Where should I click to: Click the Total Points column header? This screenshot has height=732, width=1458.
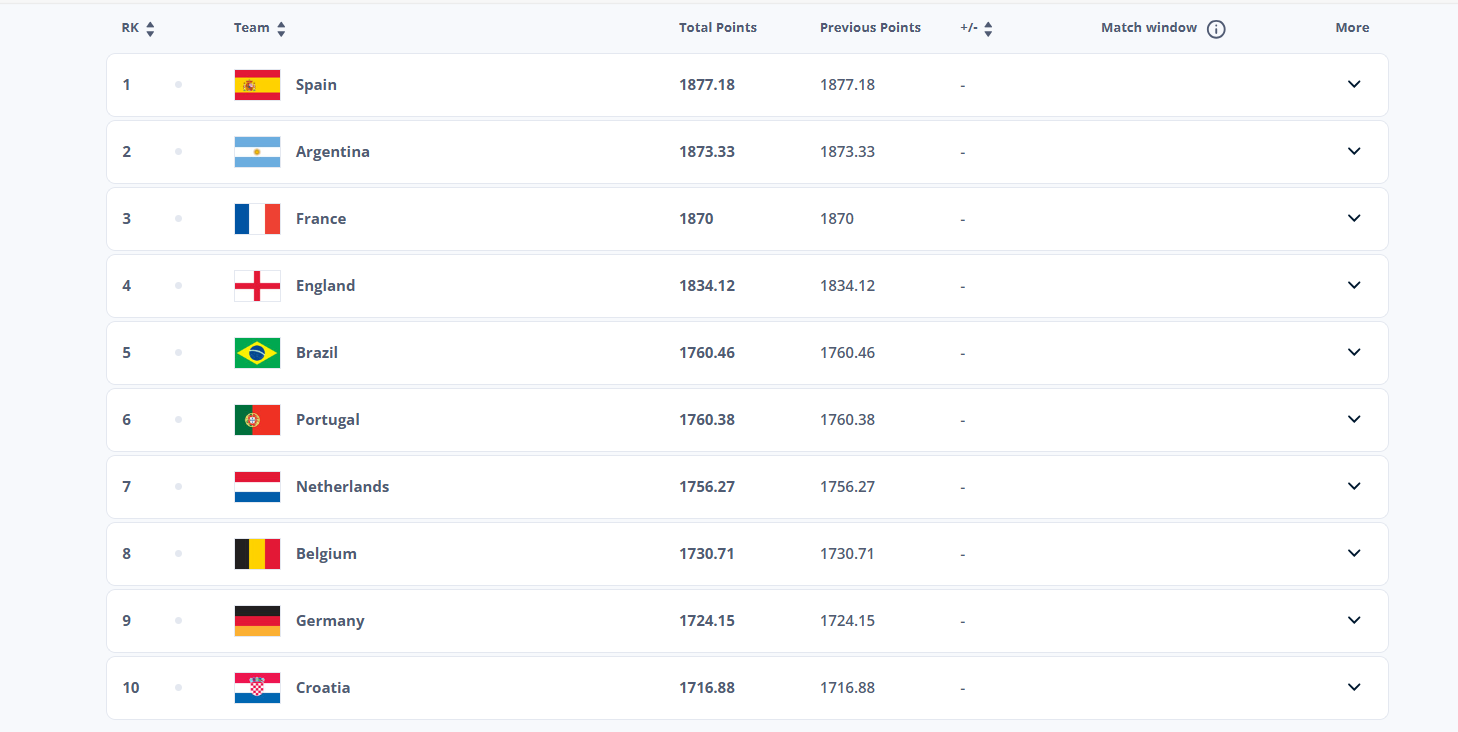coord(718,28)
